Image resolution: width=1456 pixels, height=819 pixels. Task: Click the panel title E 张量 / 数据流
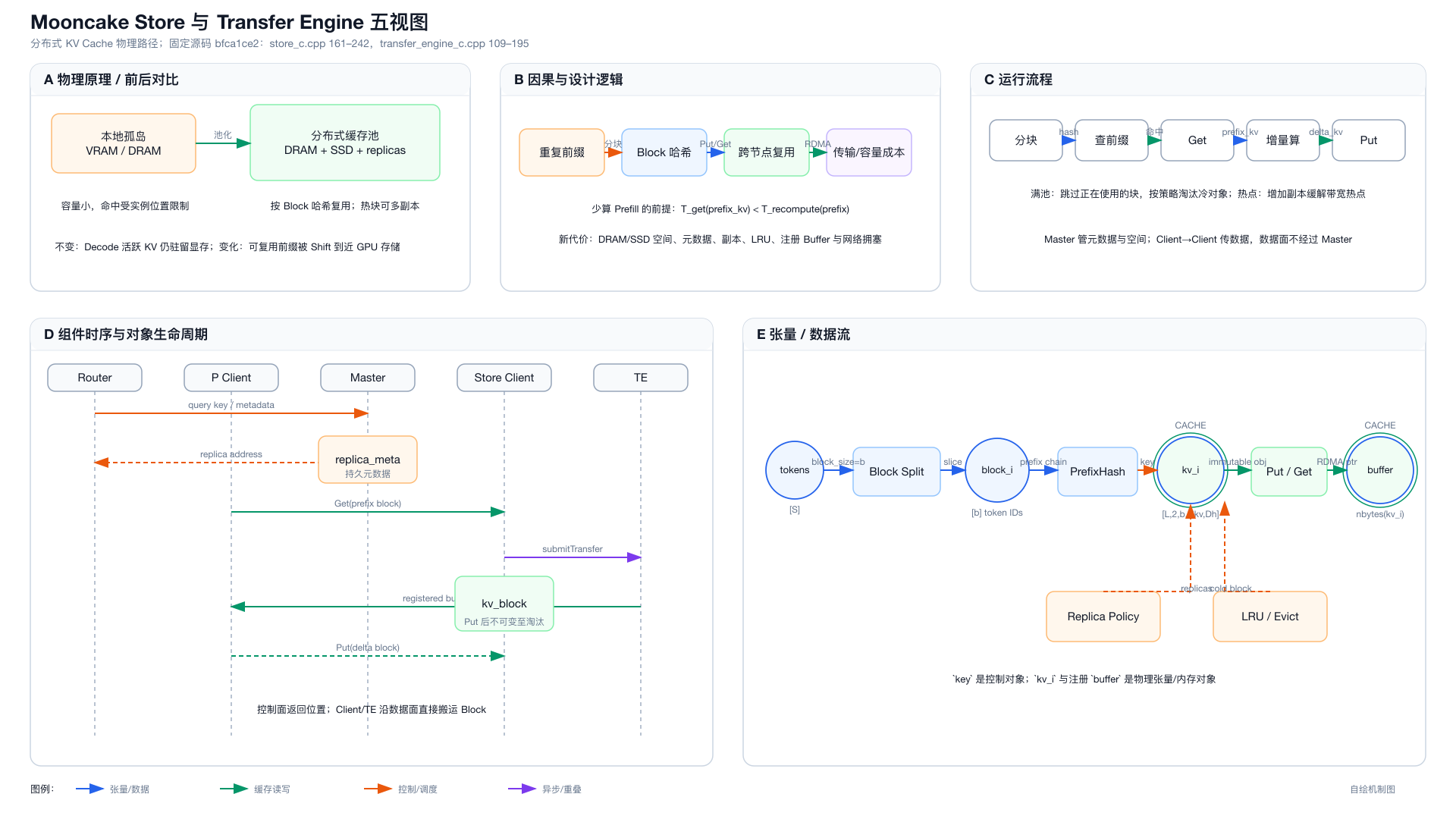click(803, 334)
